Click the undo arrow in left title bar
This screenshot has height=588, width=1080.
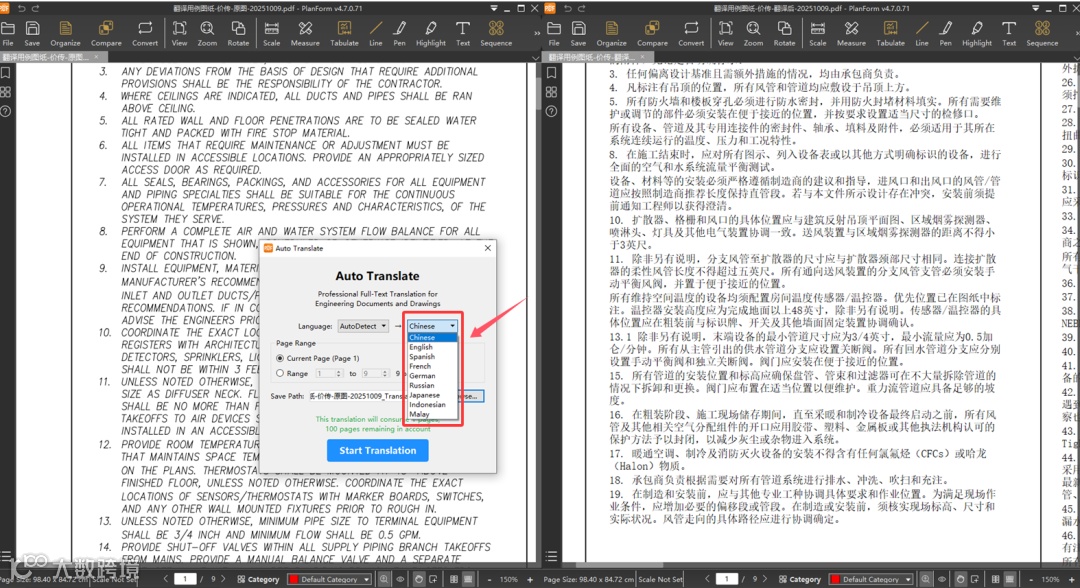pyautogui.click(x=21, y=8)
